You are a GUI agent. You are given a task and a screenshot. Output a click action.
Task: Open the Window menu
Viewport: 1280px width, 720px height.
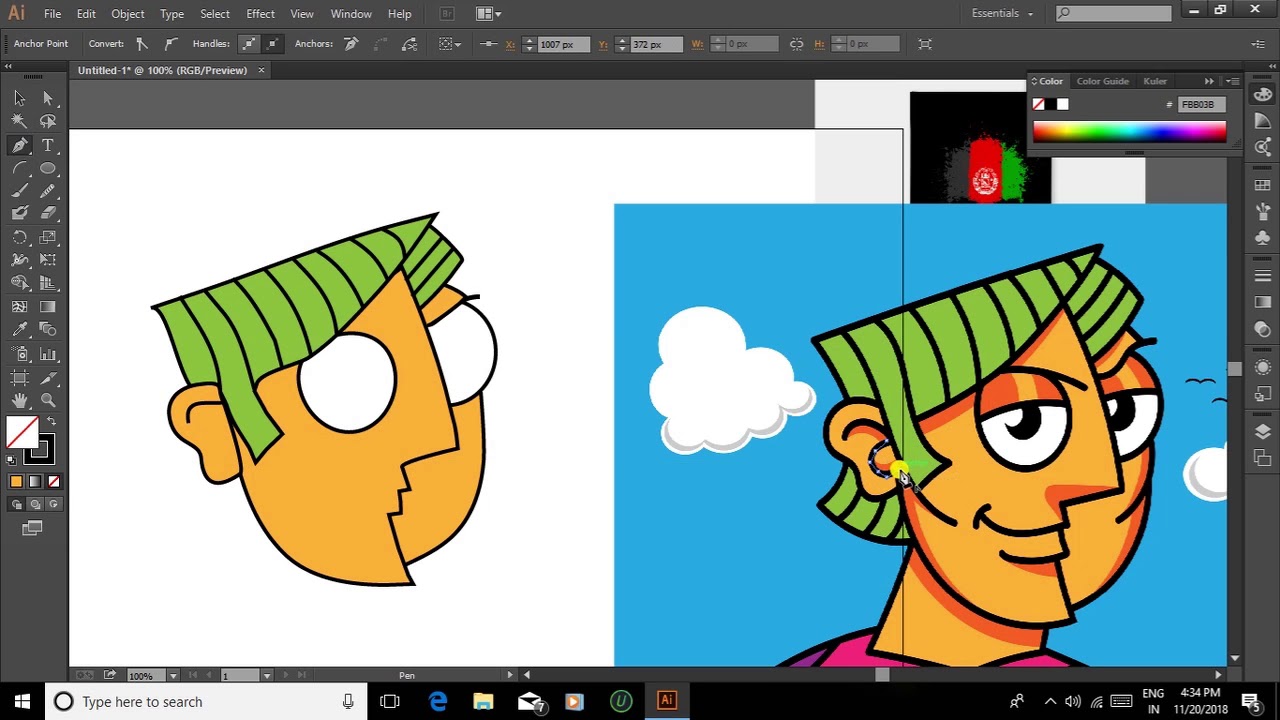point(351,13)
